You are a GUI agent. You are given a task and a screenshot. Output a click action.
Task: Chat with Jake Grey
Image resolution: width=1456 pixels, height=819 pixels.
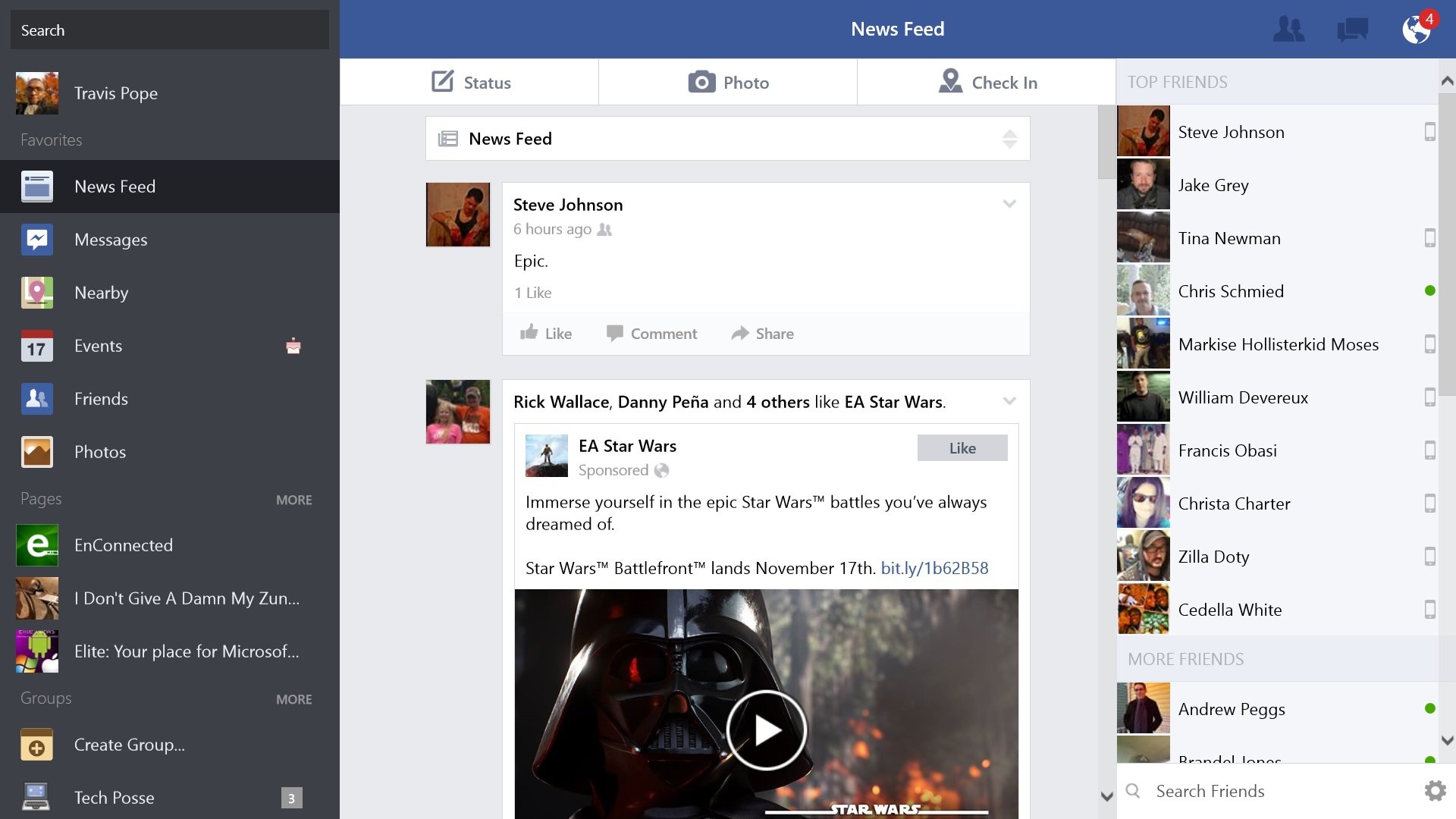coord(1278,185)
